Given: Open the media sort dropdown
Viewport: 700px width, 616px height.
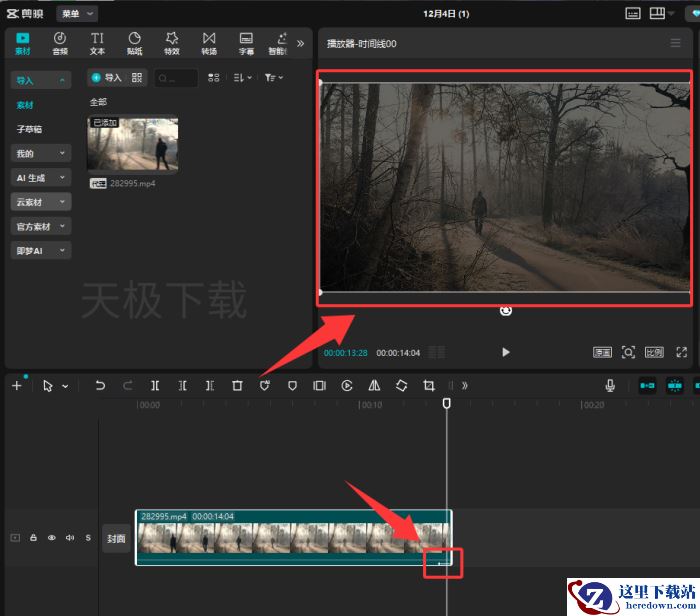Looking at the screenshot, I should pos(242,78).
